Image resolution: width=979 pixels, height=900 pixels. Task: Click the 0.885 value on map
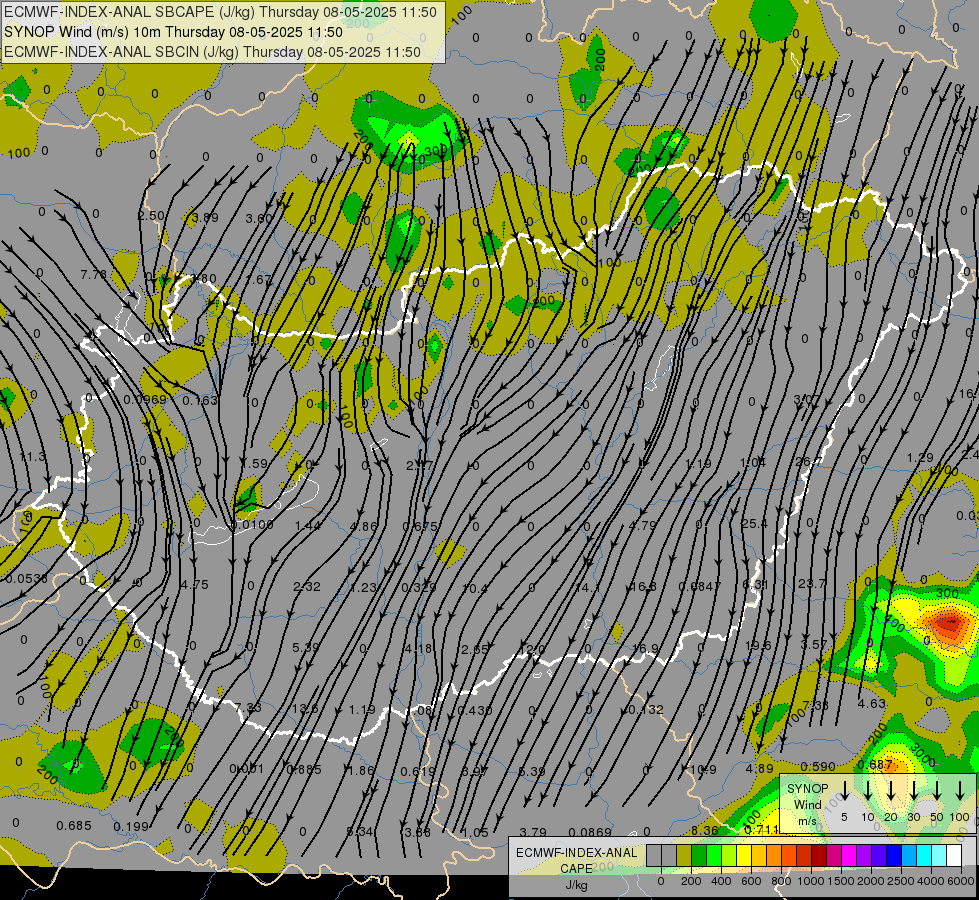(304, 769)
